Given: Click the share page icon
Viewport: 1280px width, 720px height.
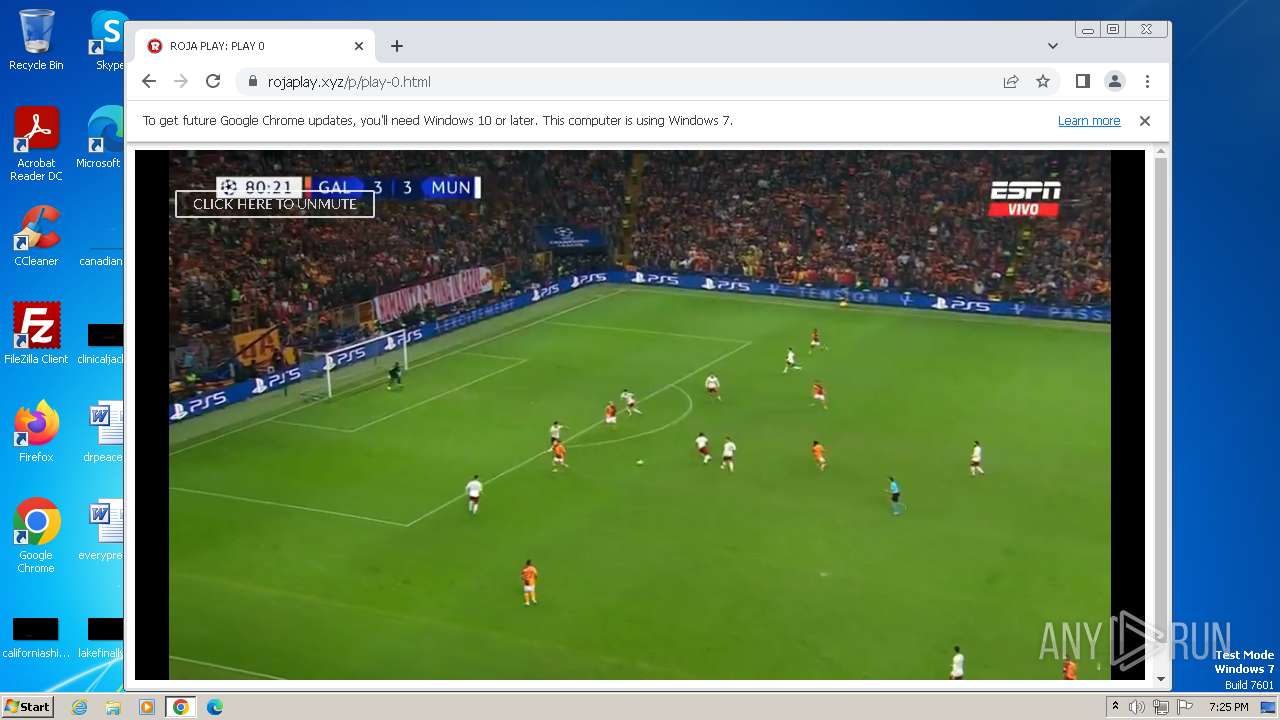Looking at the screenshot, I should coord(1011,82).
